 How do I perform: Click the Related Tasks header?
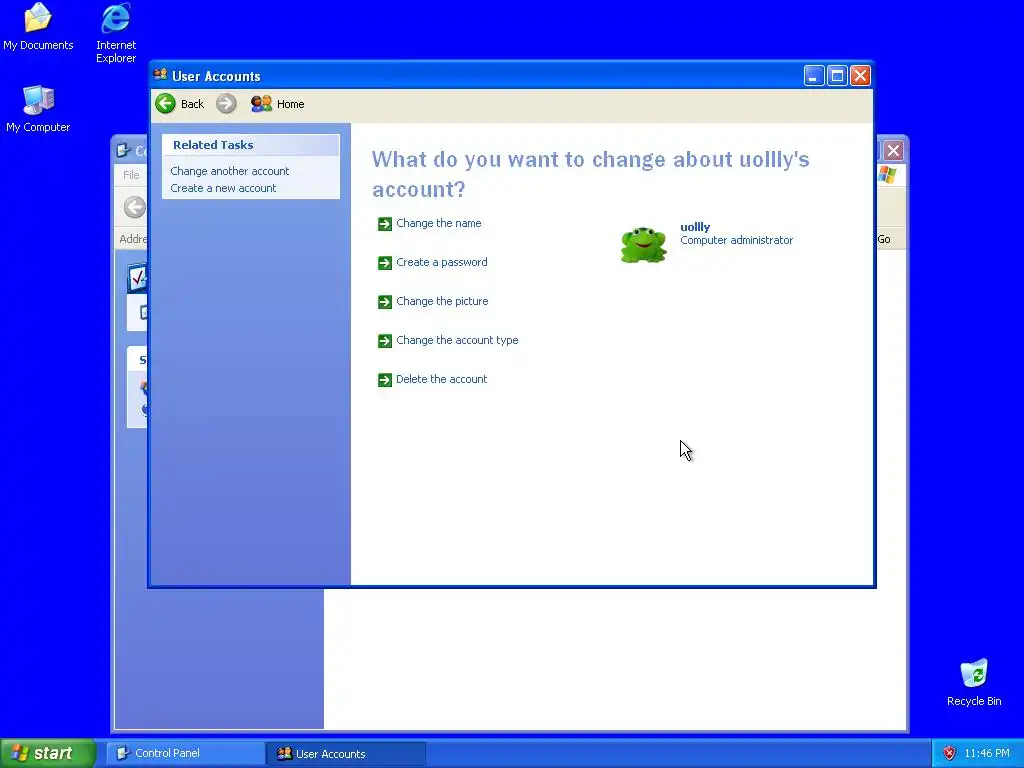[x=251, y=145]
